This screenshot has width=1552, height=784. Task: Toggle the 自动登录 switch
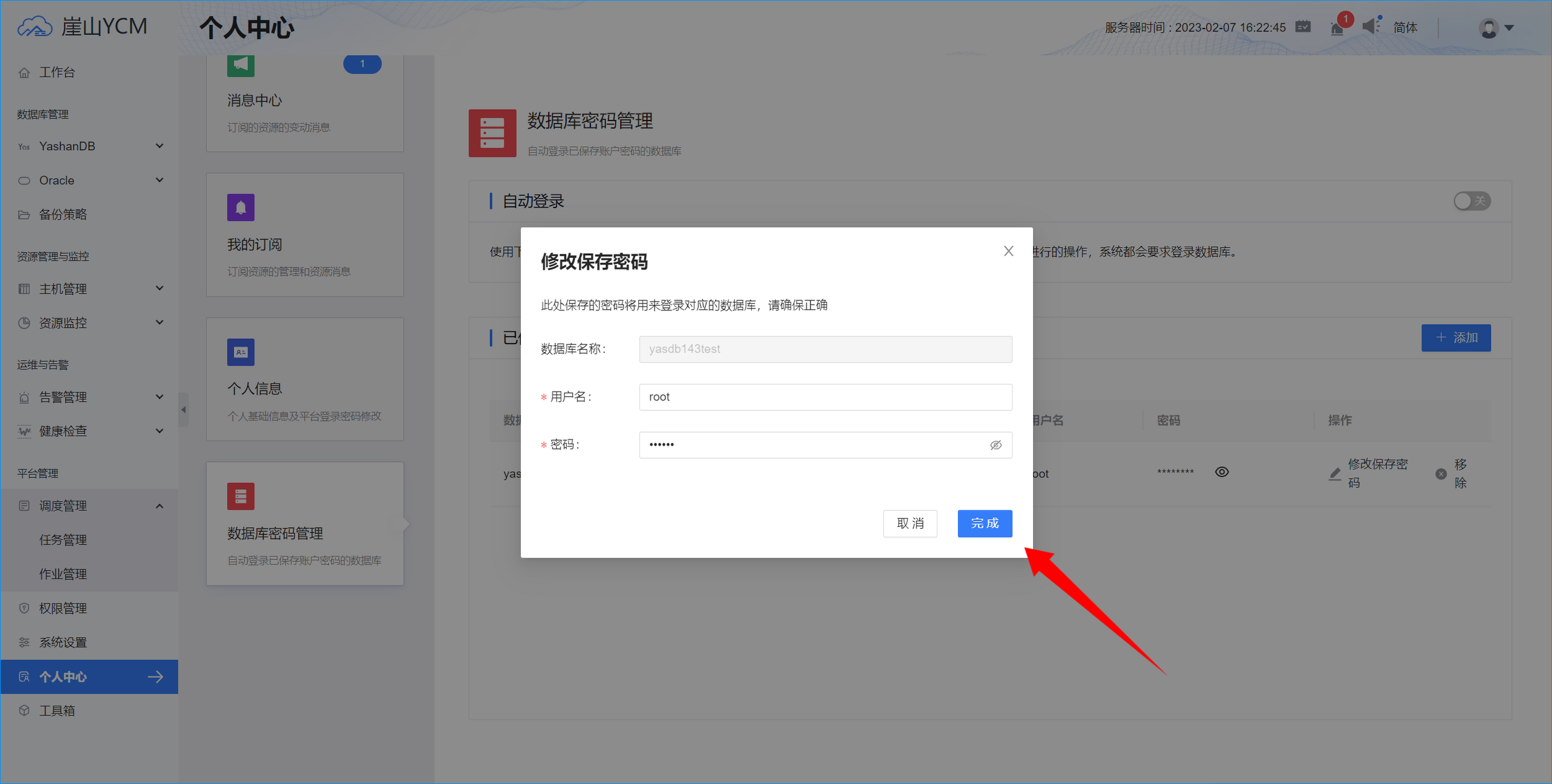click(x=1471, y=201)
